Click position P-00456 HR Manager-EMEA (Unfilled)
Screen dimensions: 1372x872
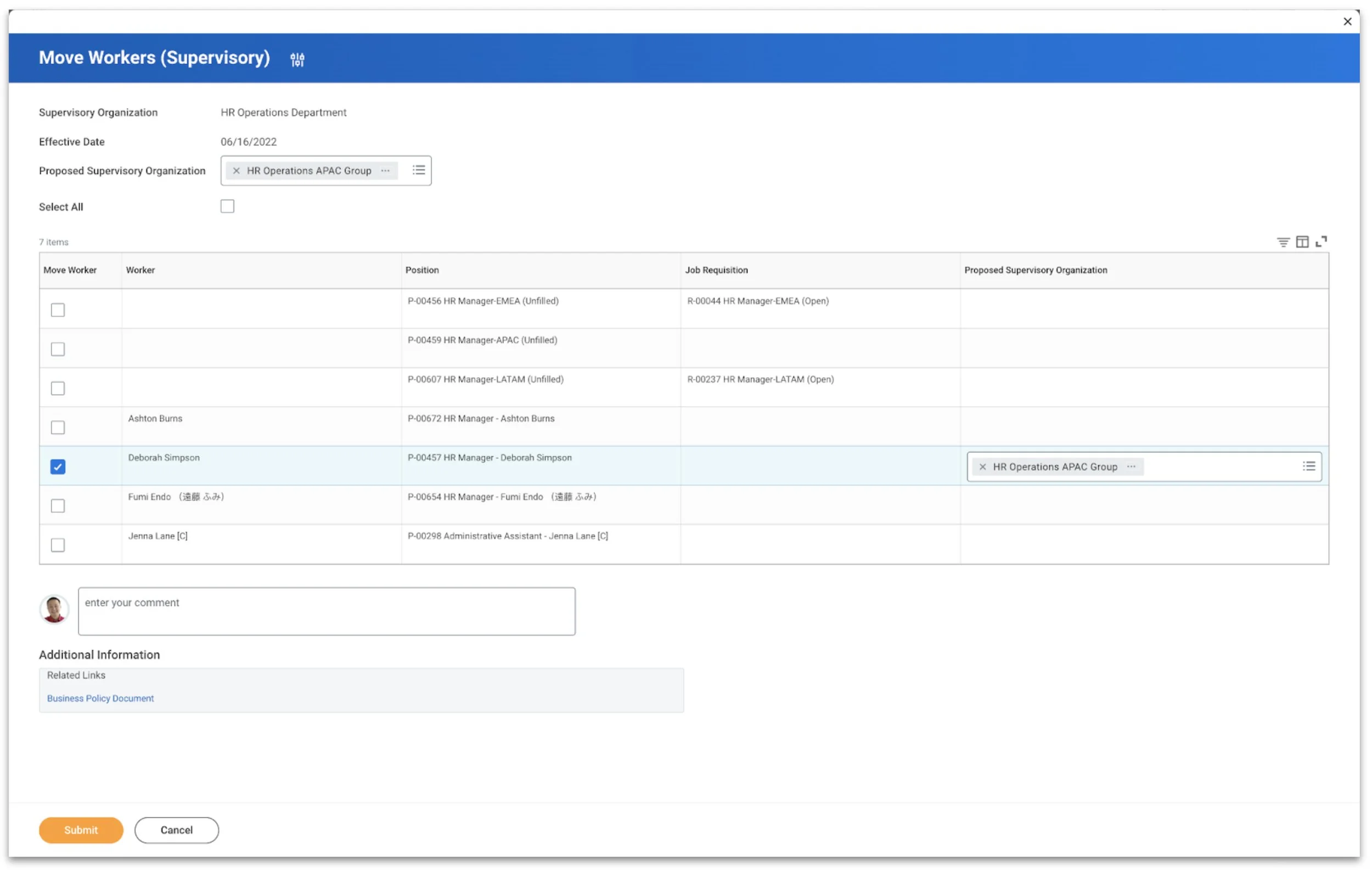coord(482,301)
